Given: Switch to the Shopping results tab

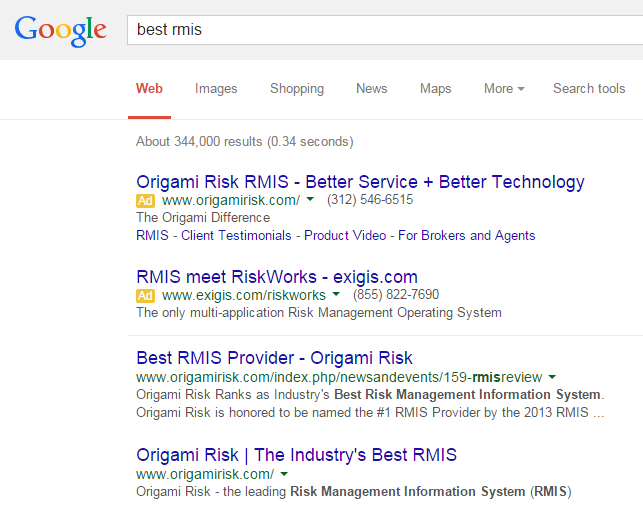Looking at the screenshot, I should [297, 89].
